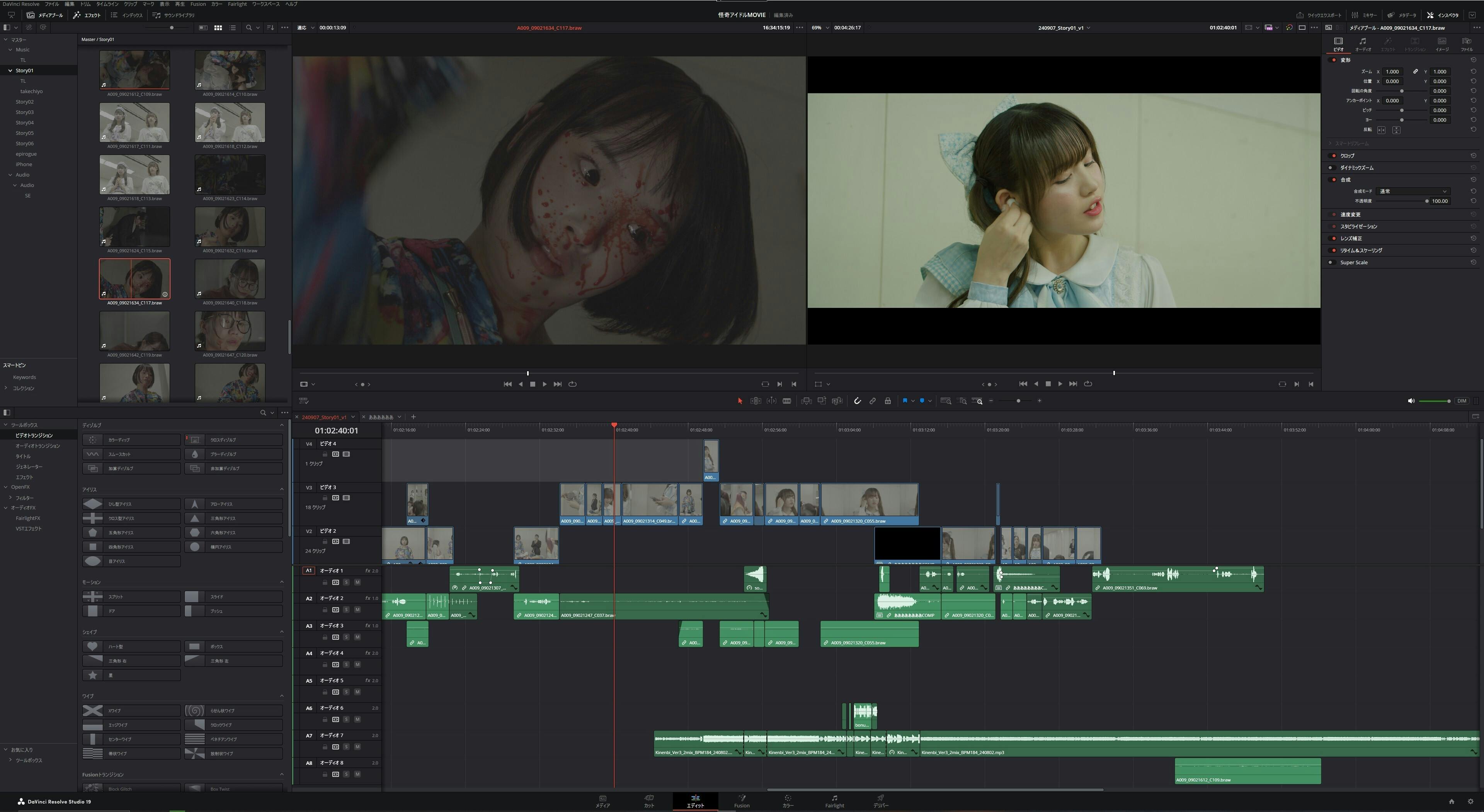Solo audio track A2
The width and height of the screenshot is (1484, 812).
346,610
